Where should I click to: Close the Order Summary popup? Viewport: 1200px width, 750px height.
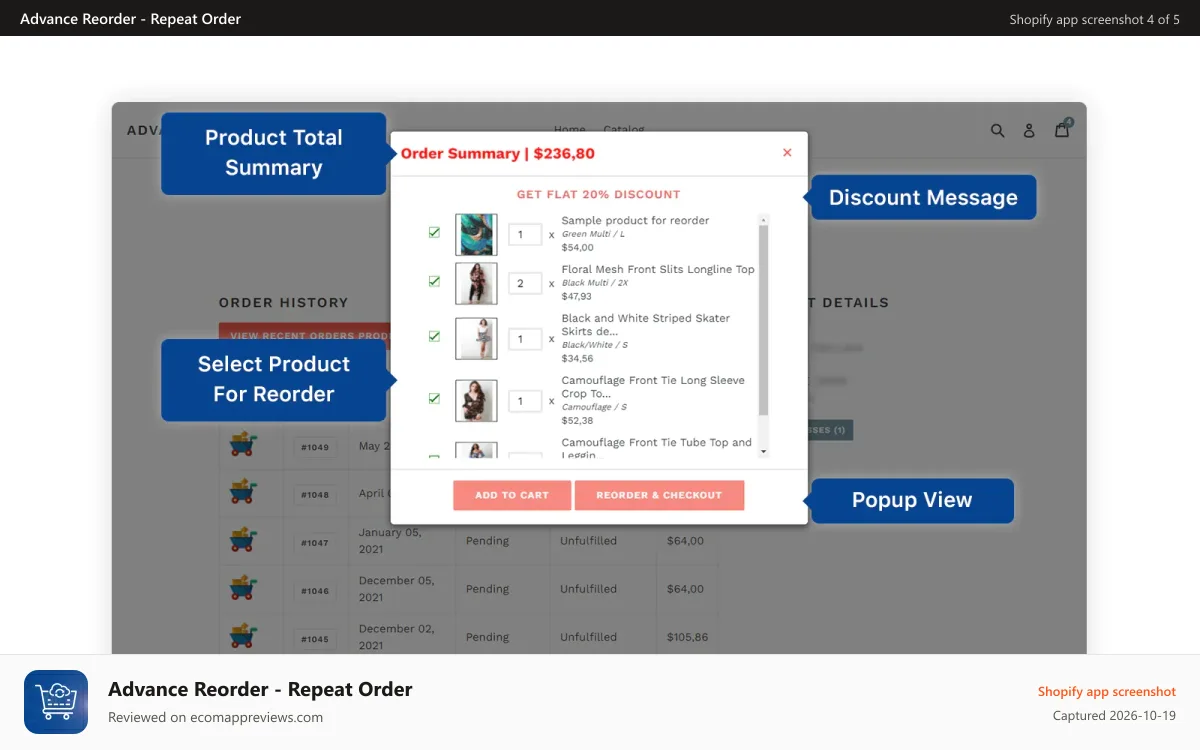click(787, 153)
